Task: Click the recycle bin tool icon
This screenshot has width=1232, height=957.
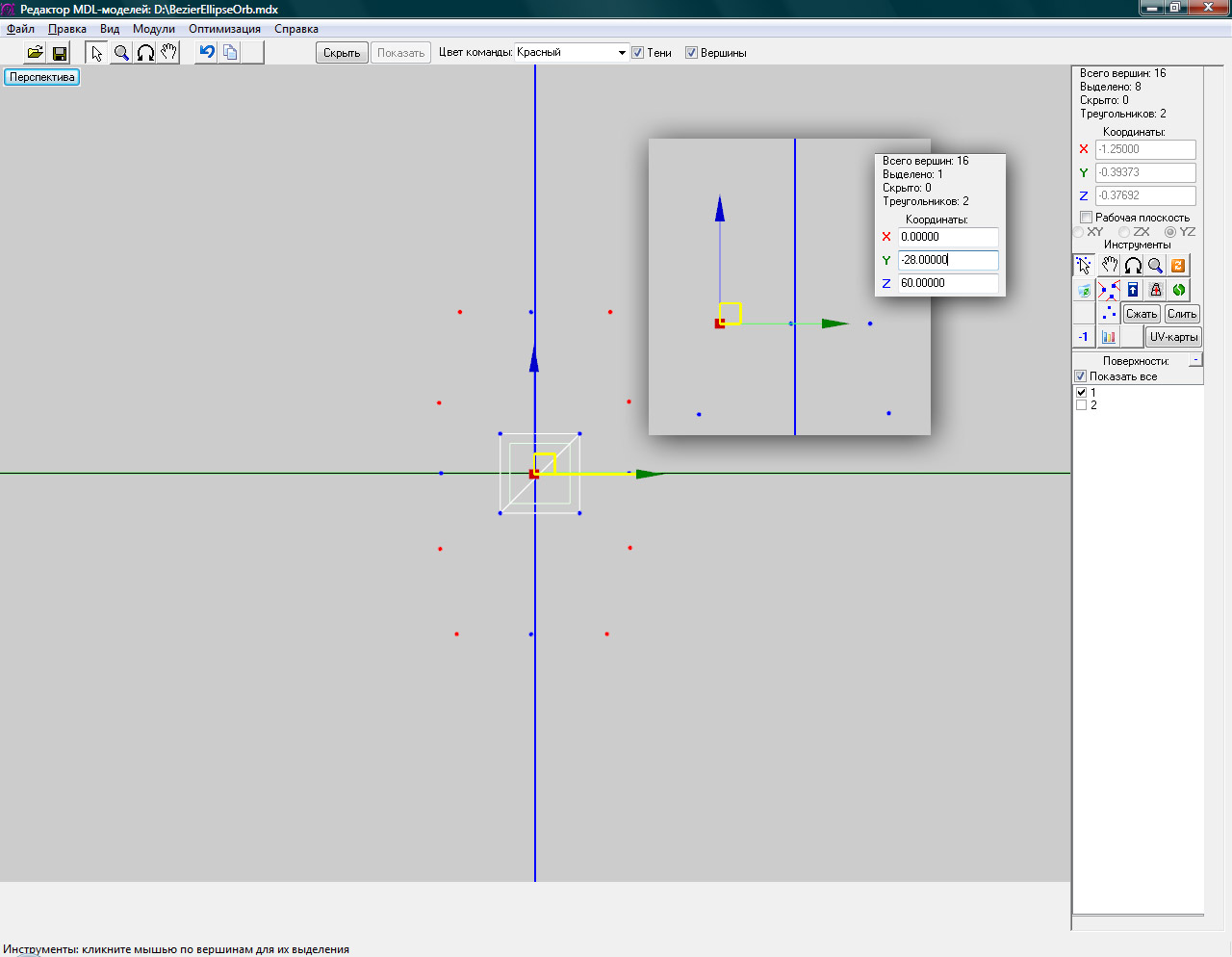Action: [1085, 290]
